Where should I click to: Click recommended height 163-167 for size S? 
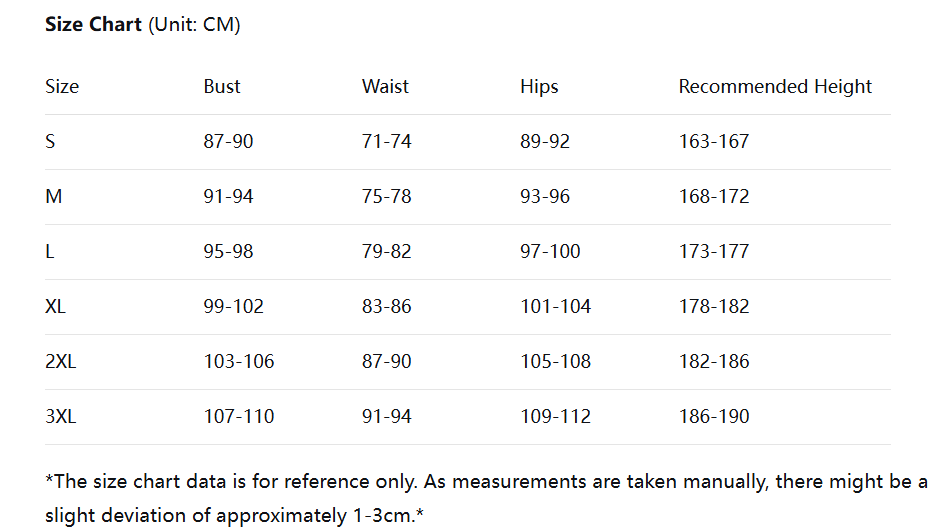pos(714,142)
